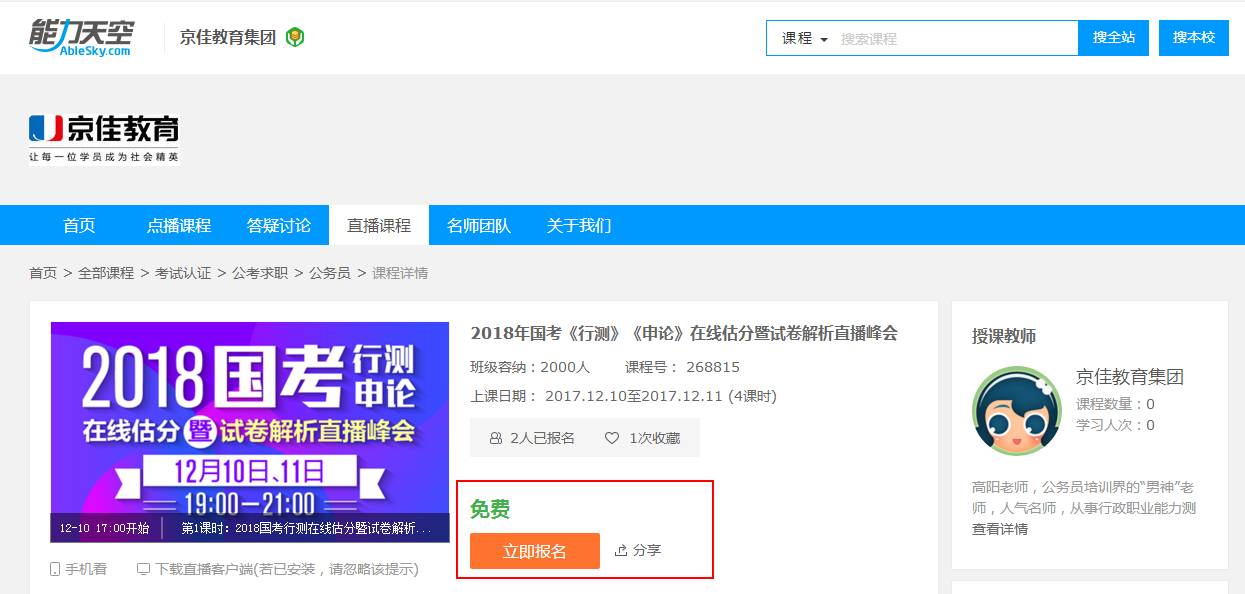Click the 京佳教育集团 header school name
The width and height of the screenshot is (1245, 594).
pos(228,38)
